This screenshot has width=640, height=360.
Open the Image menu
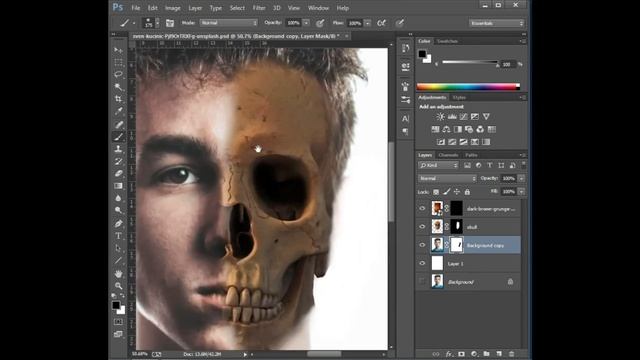173,8
